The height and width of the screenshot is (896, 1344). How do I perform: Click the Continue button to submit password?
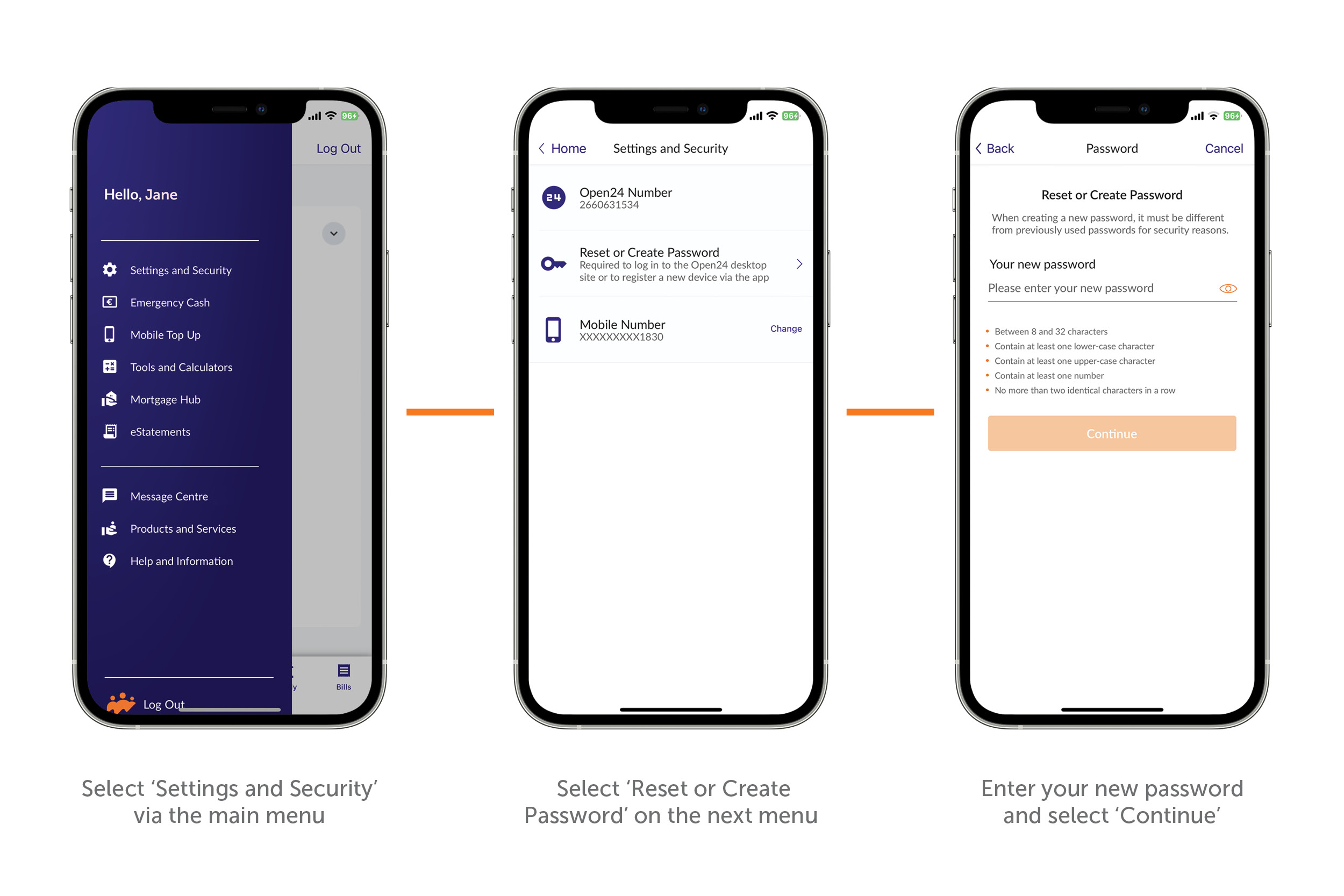[1113, 433]
